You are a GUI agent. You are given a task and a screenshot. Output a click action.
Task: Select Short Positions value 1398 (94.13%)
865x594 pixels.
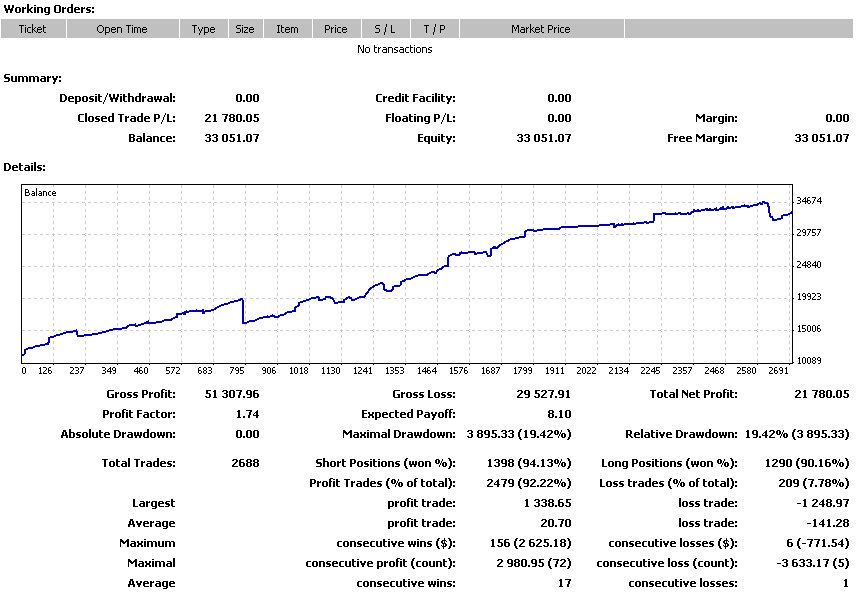pyautogui.click(x=529, y=463)
